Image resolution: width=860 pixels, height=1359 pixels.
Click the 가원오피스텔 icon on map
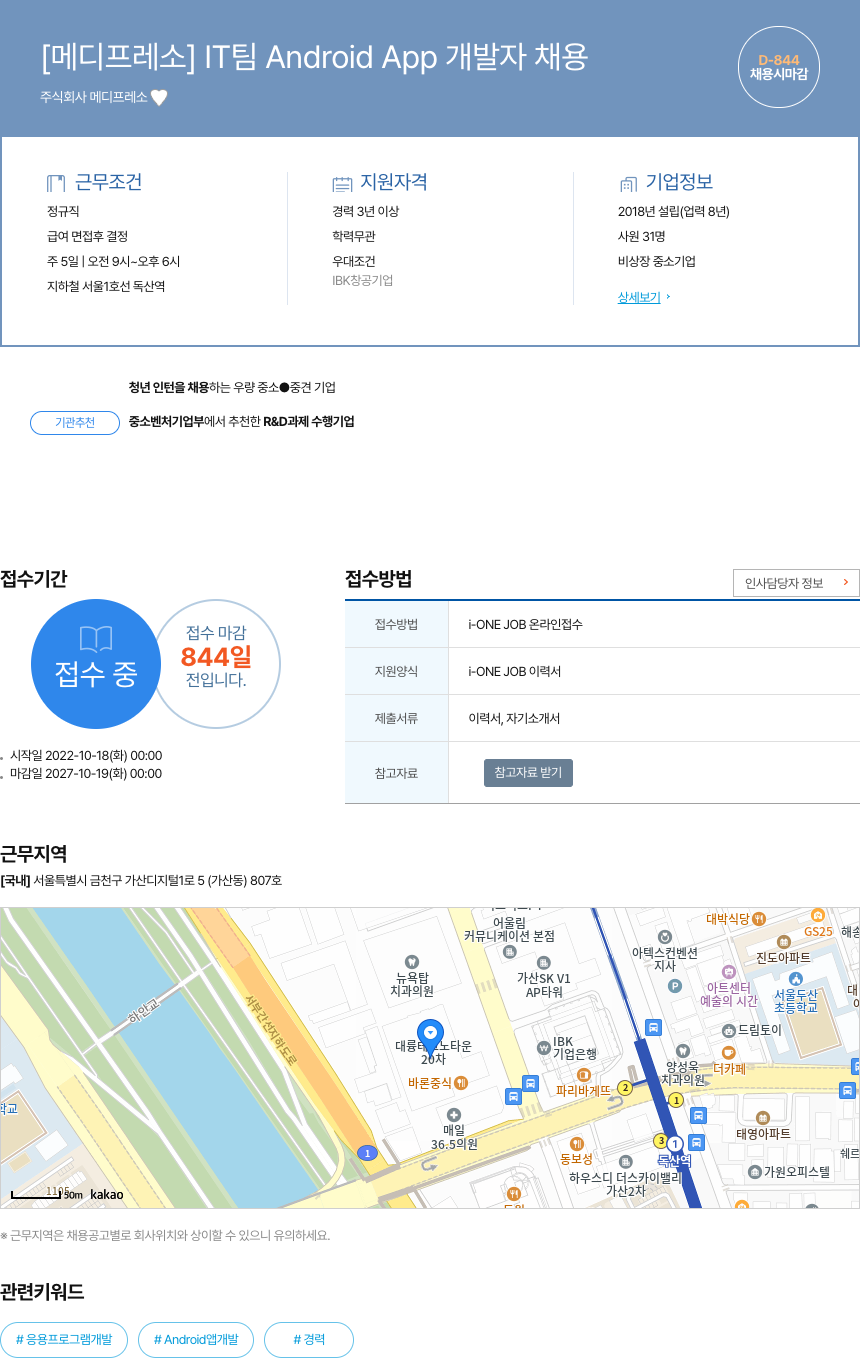(755, 1171)
